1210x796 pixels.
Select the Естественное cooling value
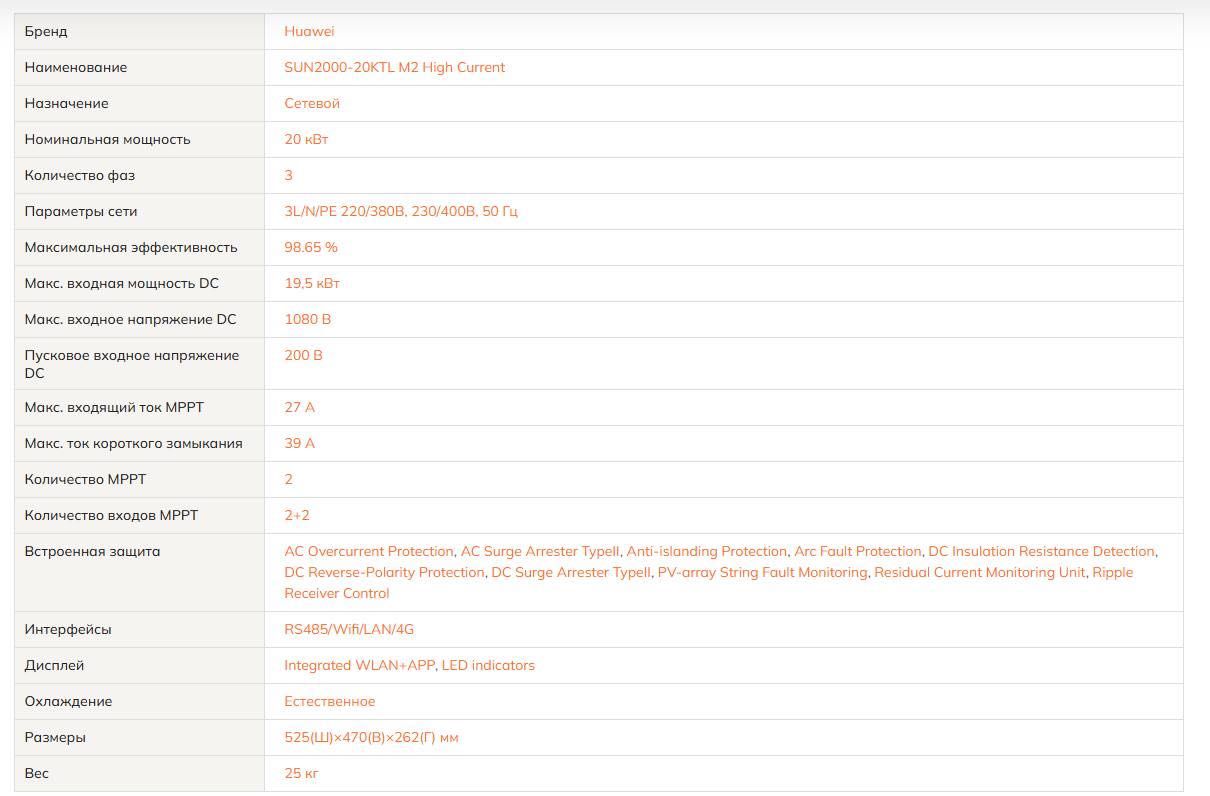pos(330,701)
